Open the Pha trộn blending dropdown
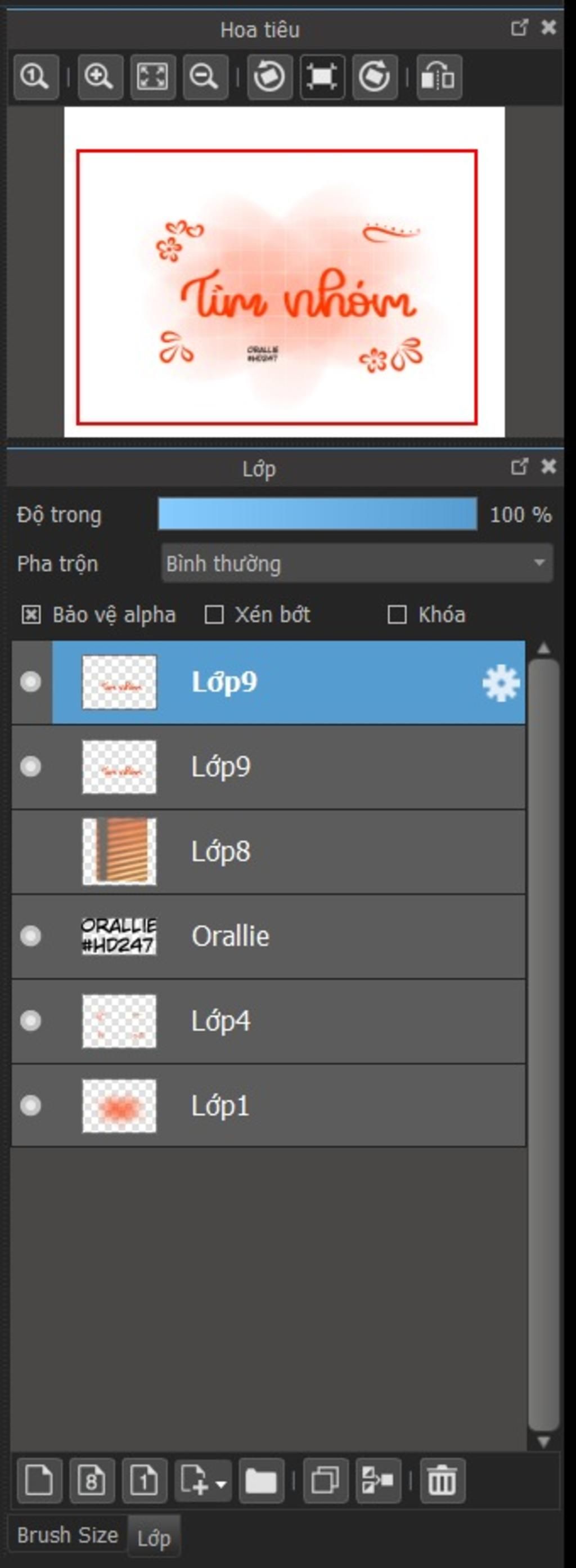Screen dimensions: 576x1568 (357, 563)
